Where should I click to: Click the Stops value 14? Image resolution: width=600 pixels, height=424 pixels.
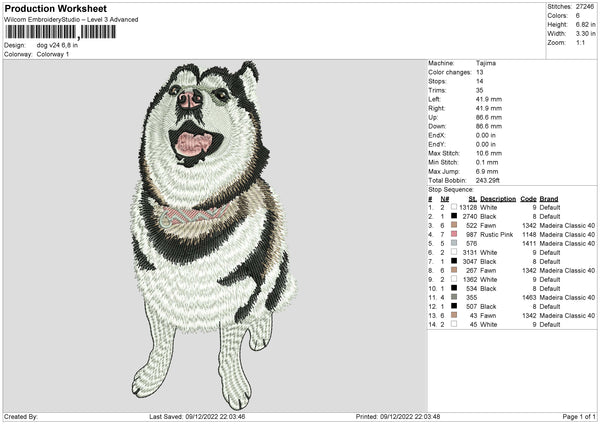(x=479, y=81)
